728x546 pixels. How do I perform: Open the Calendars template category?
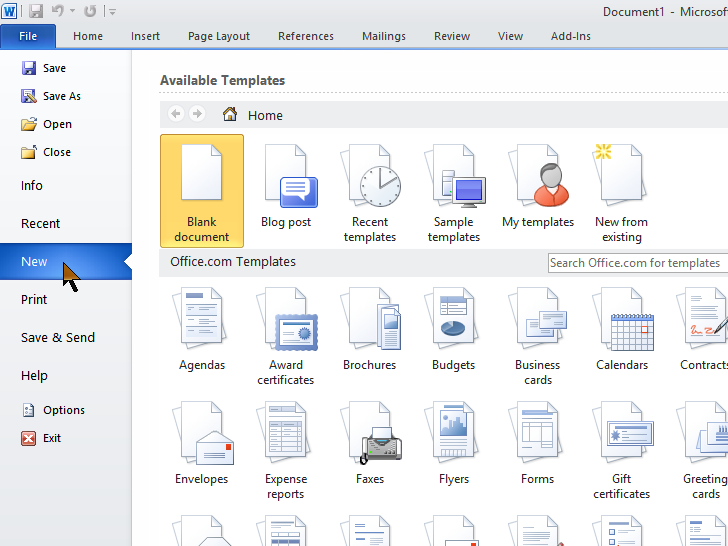(622, 329)
